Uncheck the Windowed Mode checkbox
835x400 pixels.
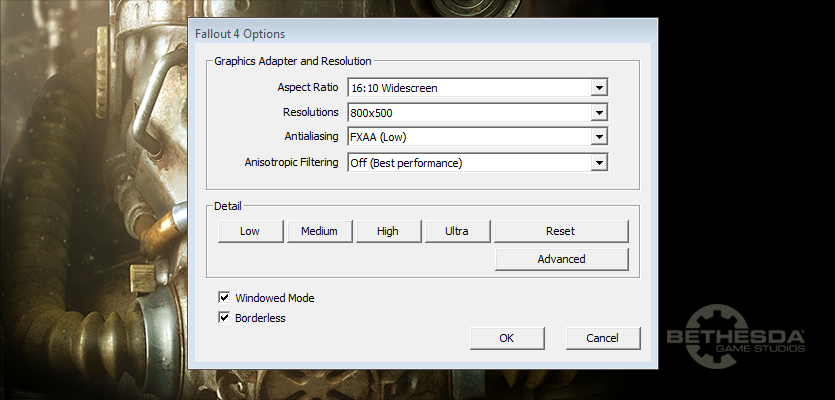(x=224, y=297)
